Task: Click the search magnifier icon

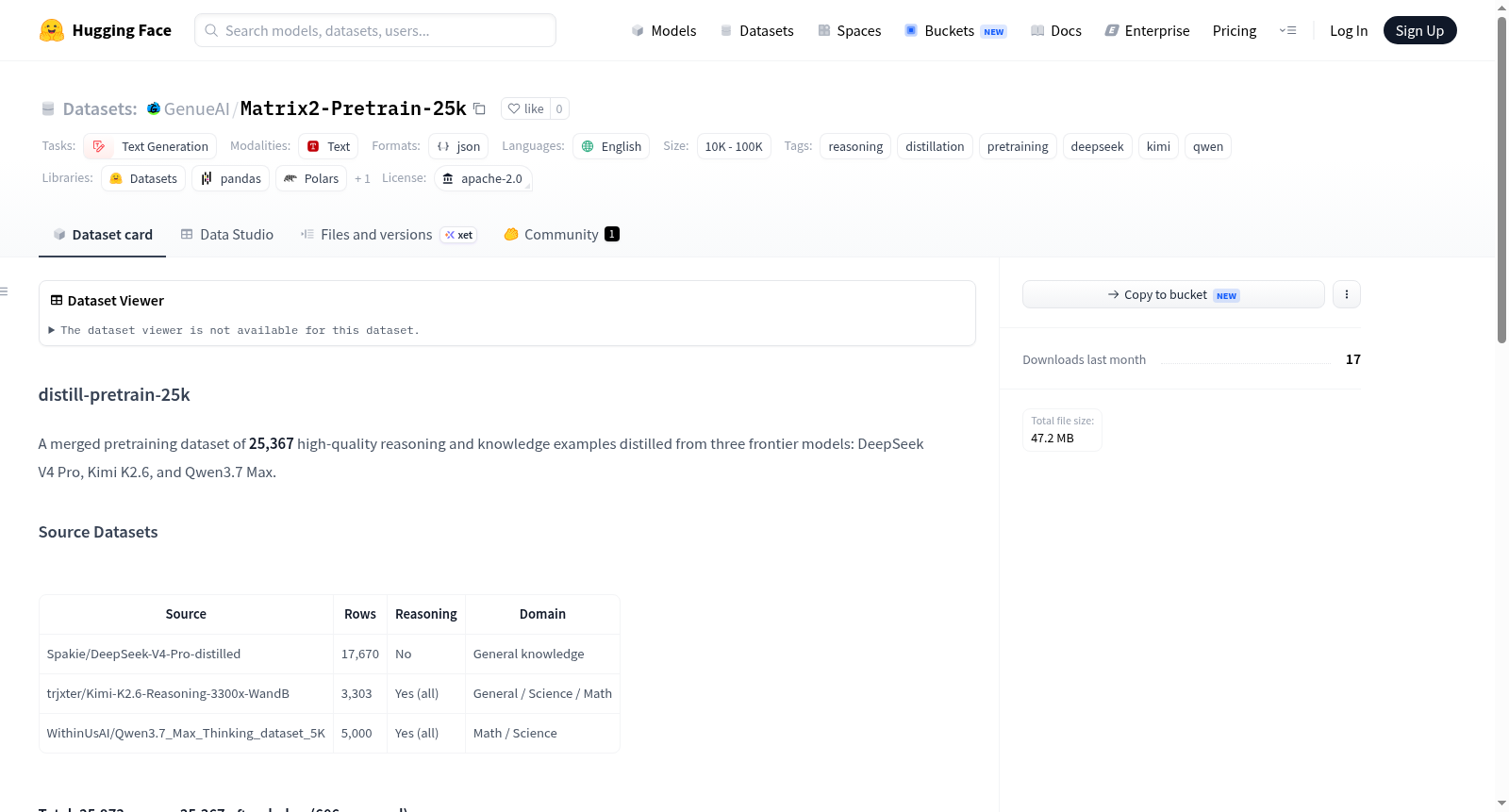Action: (x=211, y=30)
